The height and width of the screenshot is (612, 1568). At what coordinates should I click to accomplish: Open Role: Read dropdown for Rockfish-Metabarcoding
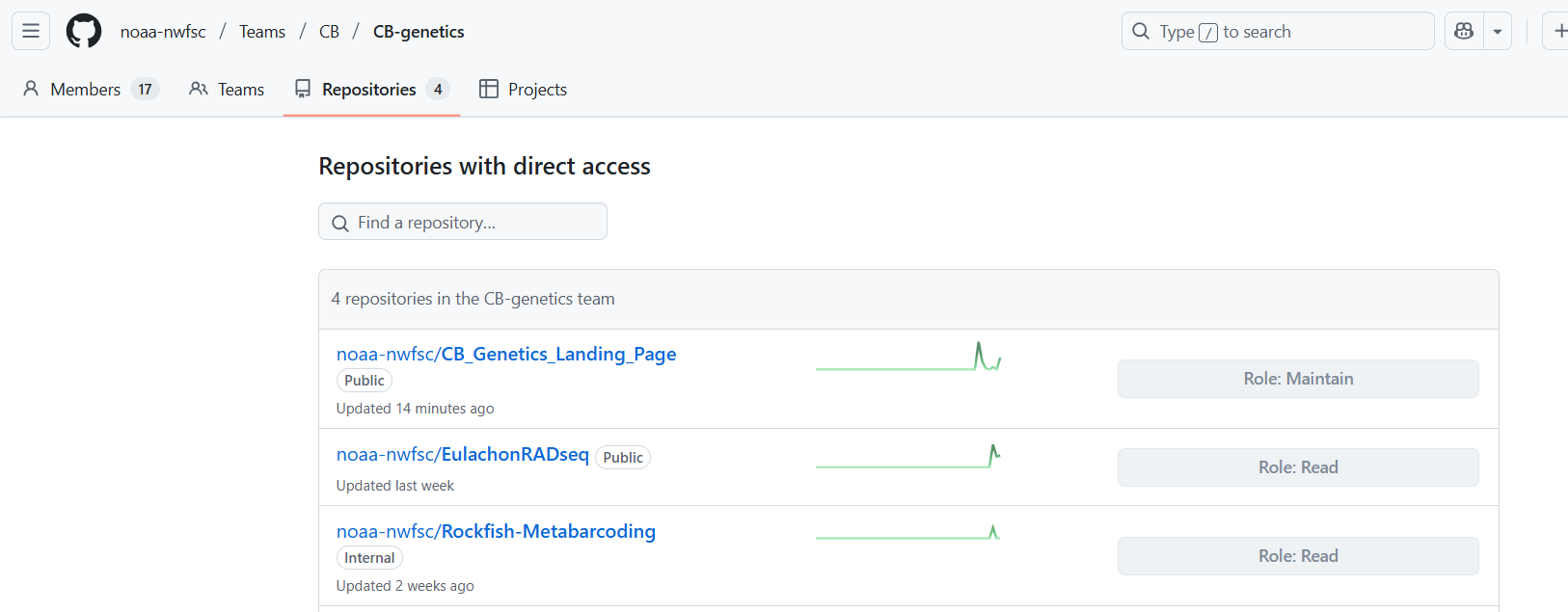(x=1298, y=556)
